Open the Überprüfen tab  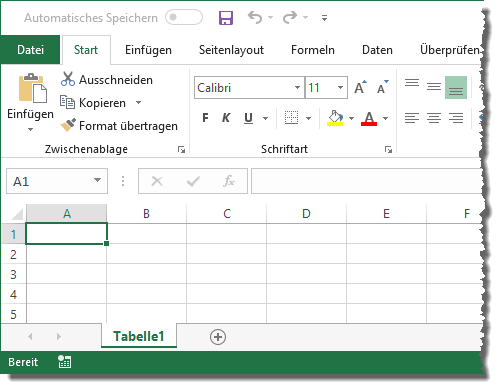point(450,50)
